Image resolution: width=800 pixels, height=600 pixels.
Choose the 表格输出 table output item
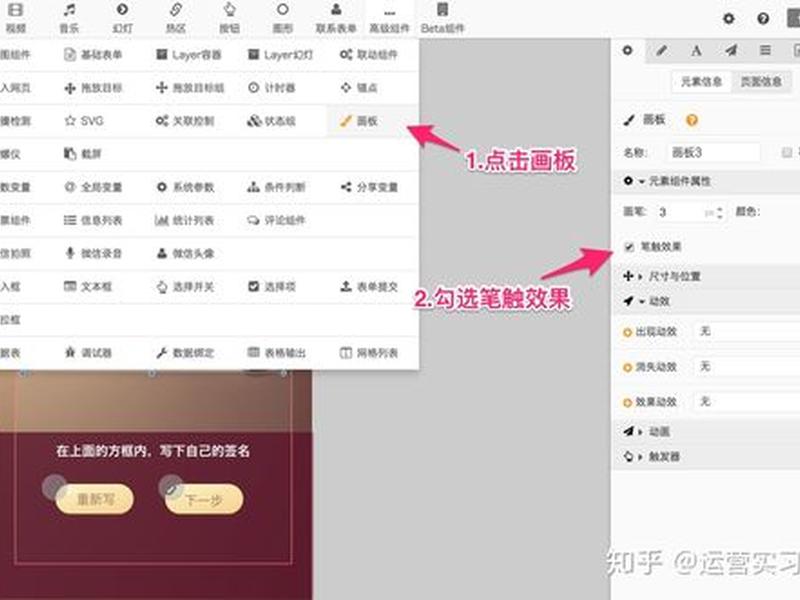[276, 353]
